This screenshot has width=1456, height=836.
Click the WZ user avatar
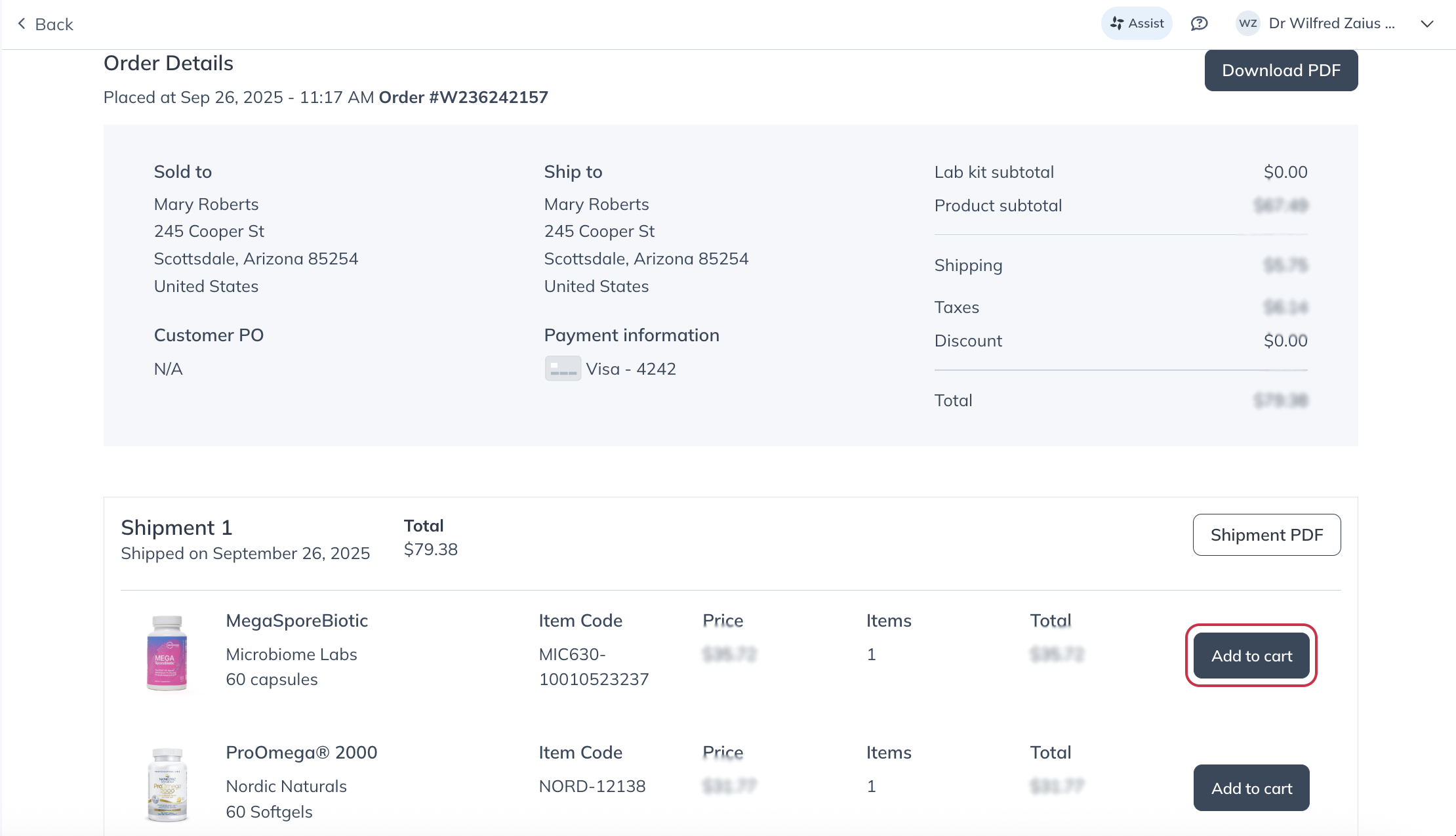pyautogui.click(x=1247, y=24)
